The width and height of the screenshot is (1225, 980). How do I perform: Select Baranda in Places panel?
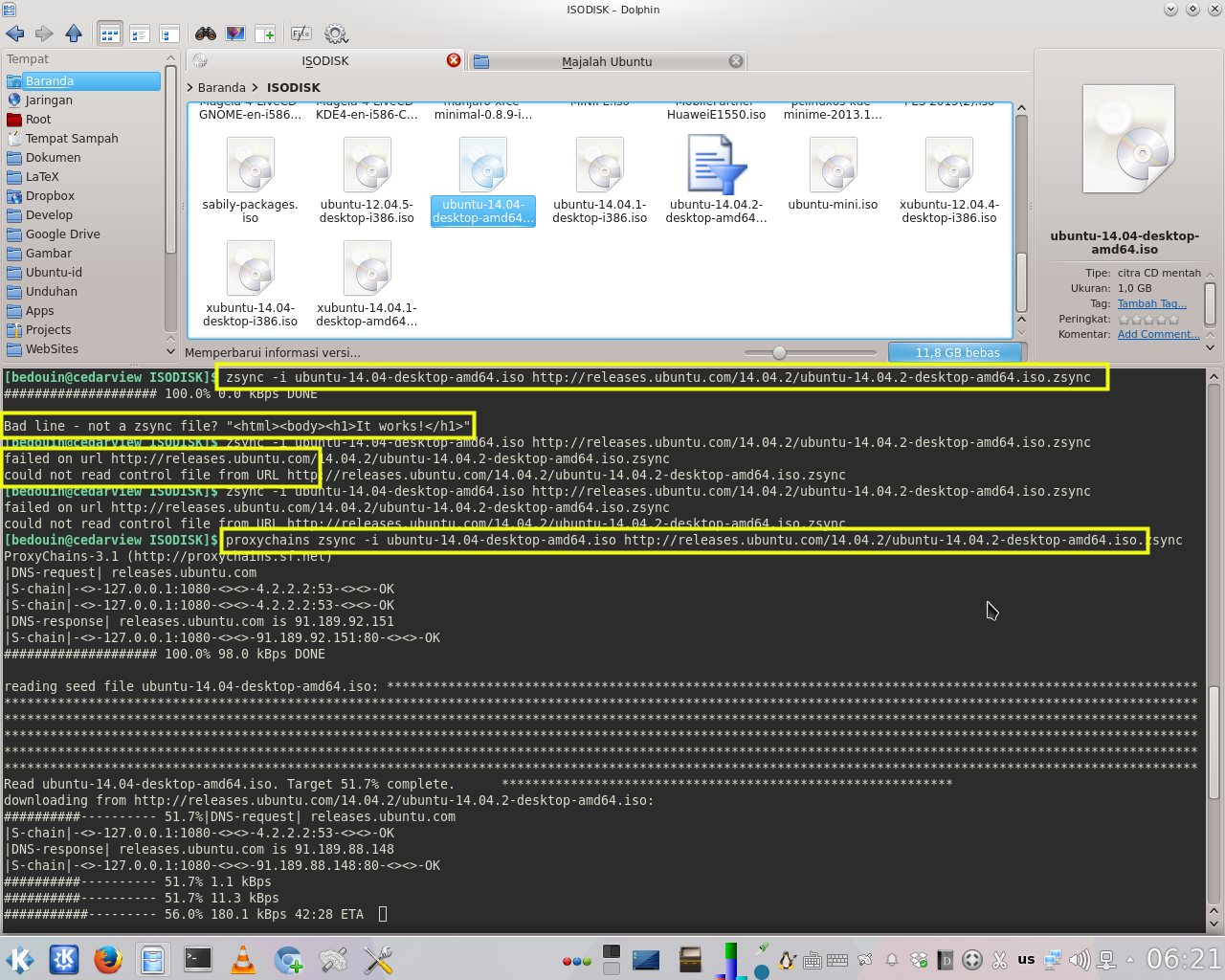pos(82,81)
